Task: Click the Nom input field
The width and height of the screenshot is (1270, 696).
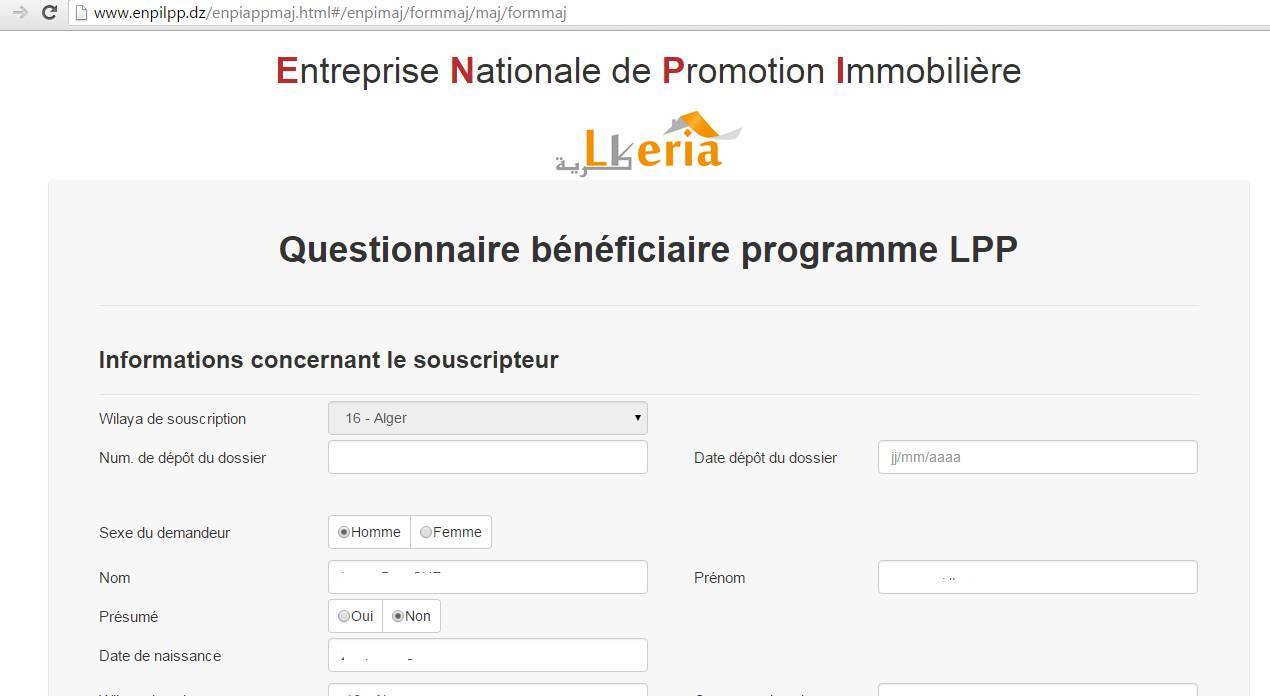Action: 488,577
